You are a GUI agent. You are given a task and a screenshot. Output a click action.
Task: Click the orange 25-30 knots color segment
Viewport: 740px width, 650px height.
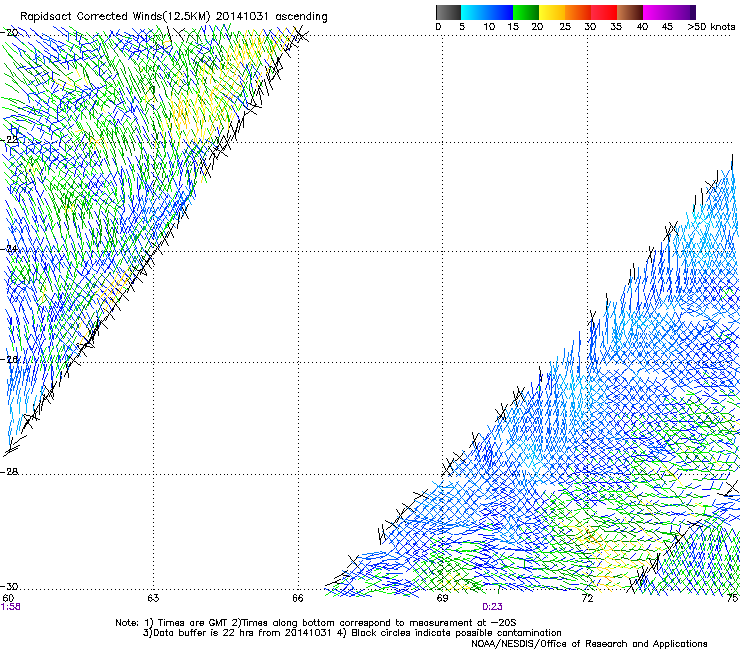tap(578, 12)
